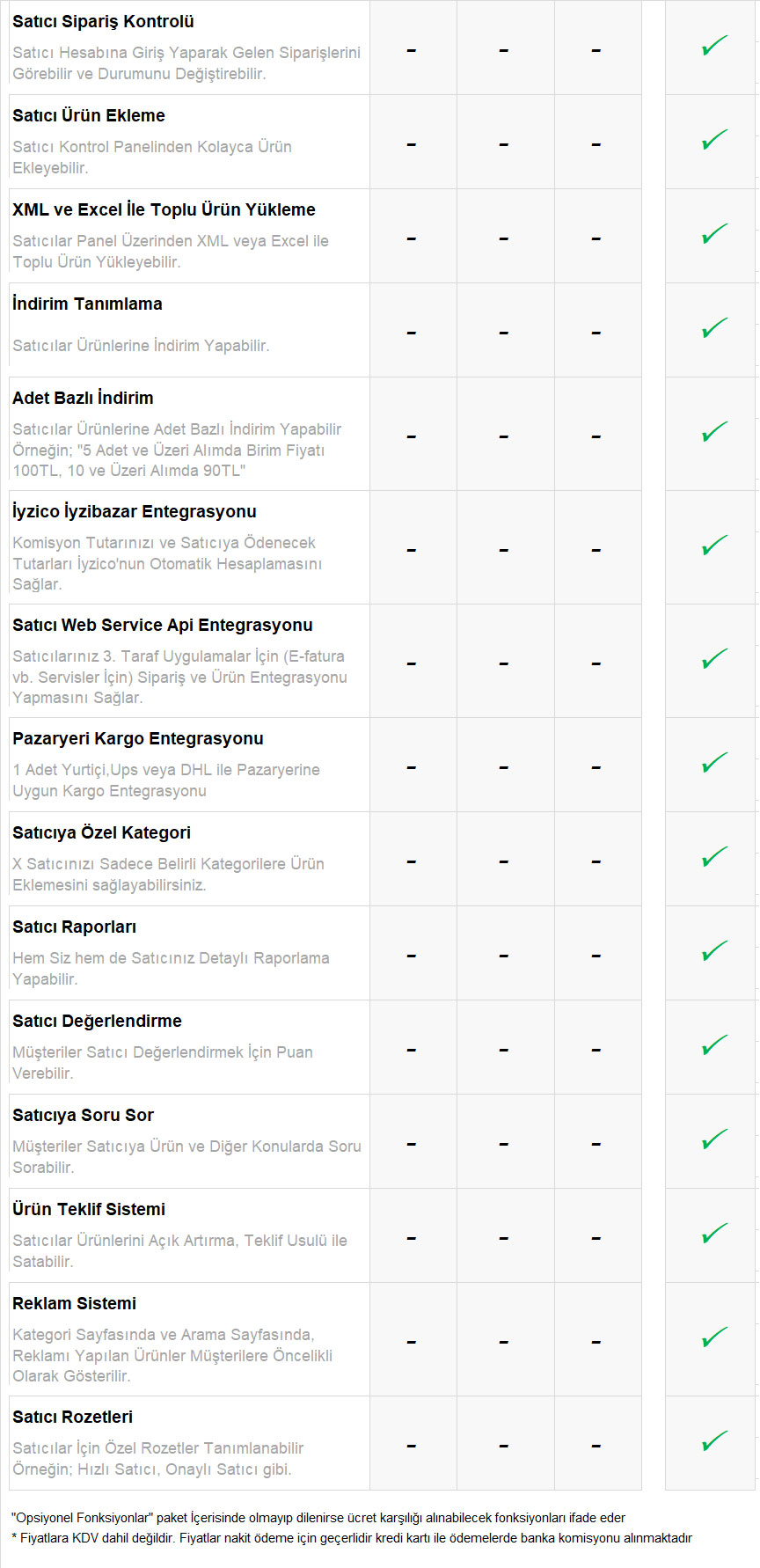The width and height of the screenshot is (760, 1568).
Task: Click the Satıcı Rozetleri row checkmark
Action: (x=714, y=1441)
